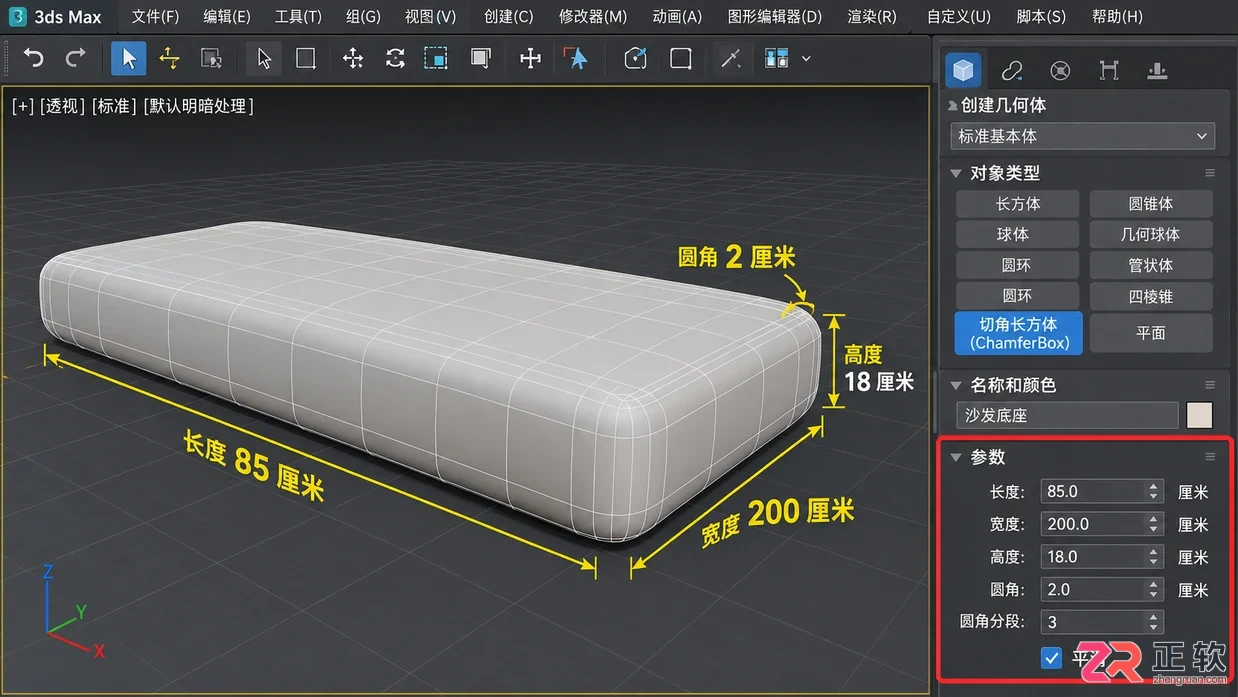Click the 圆角分段 spinner arrows
This screenshot has height=697, width=1238.
point(1154,622)
